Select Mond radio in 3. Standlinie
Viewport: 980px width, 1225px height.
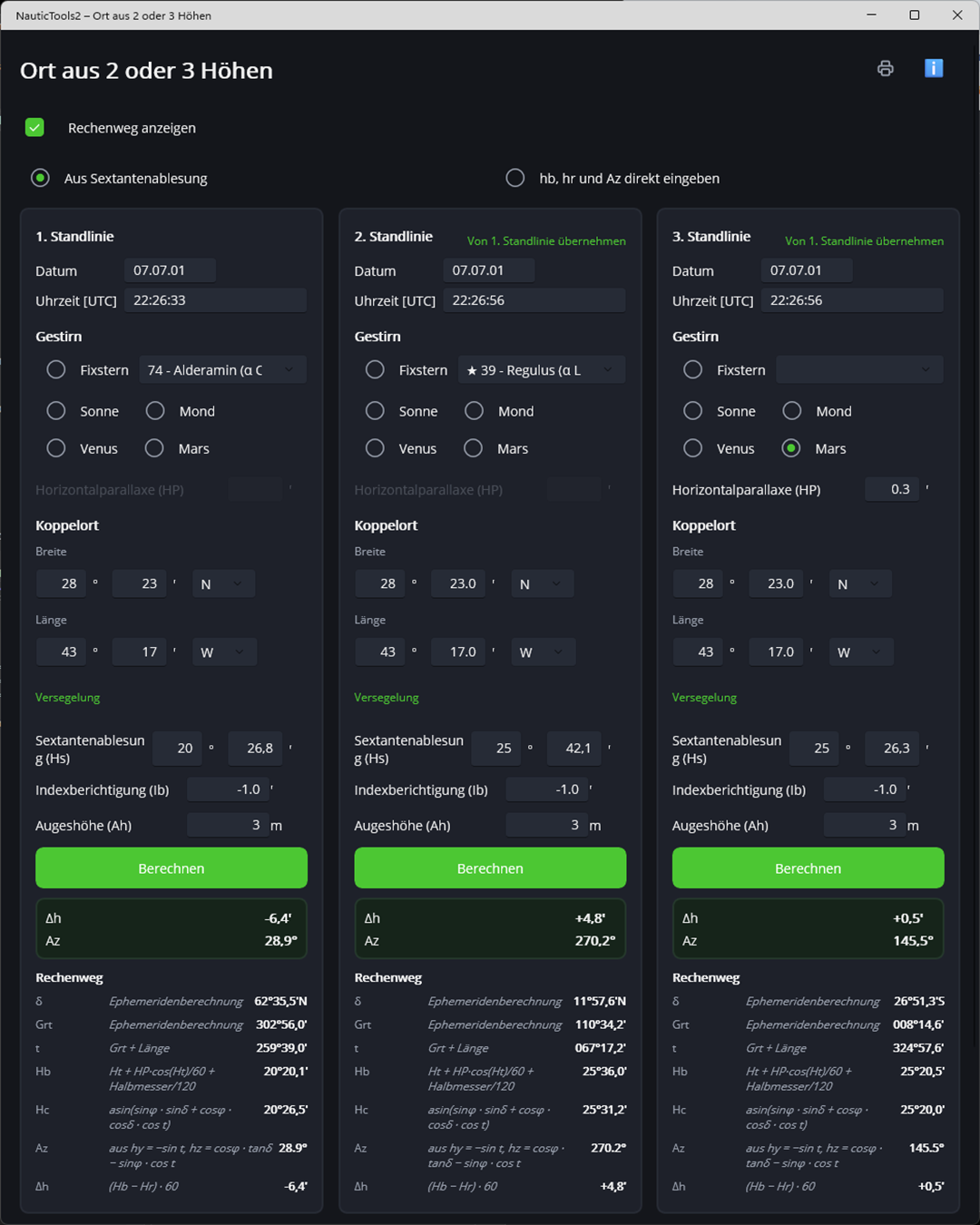point(792,411)
